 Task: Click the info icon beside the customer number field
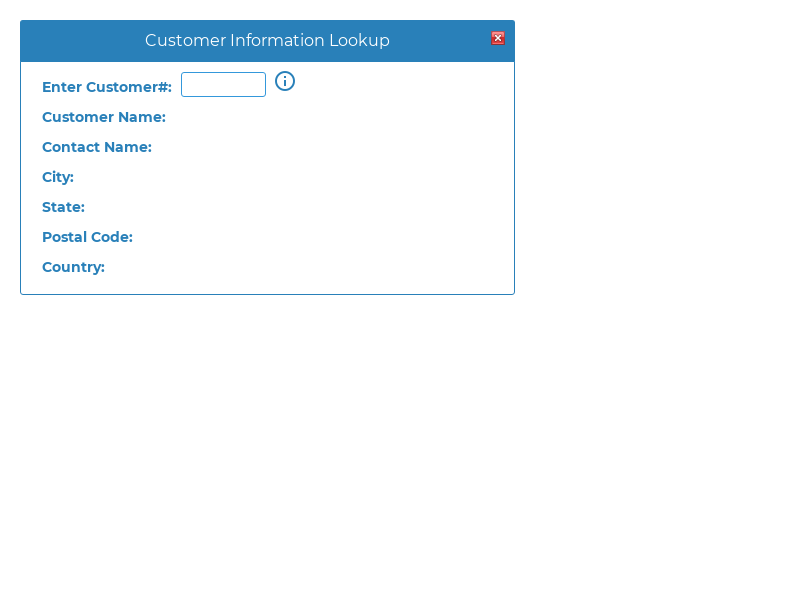point(285,81)
